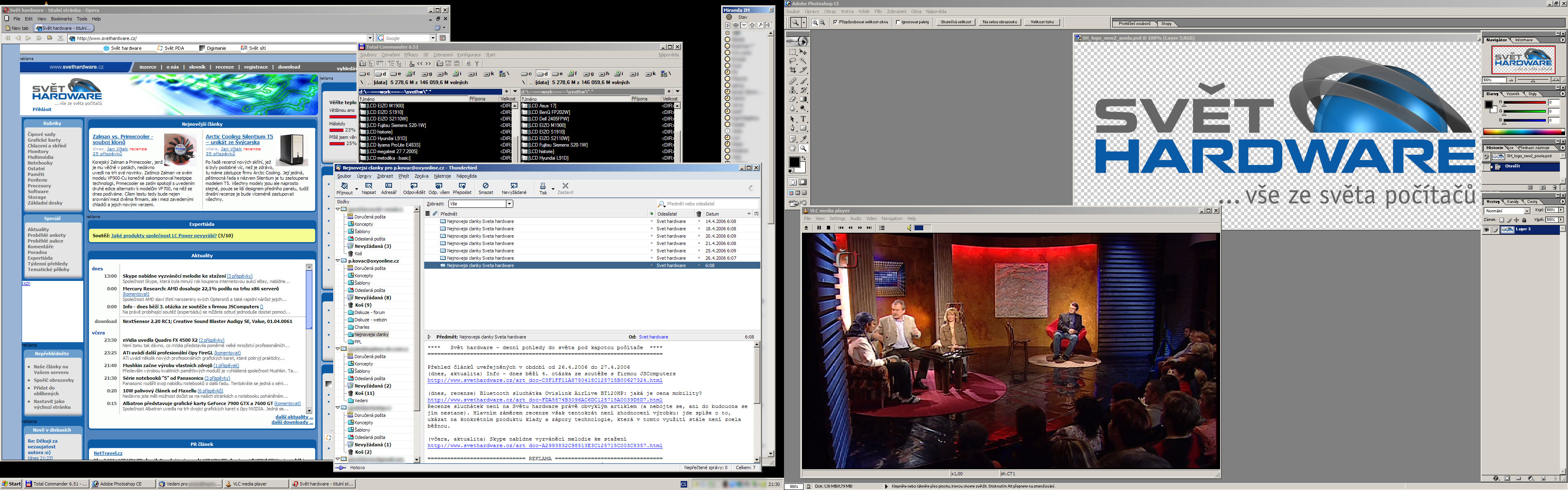1568x490 pixels.
Task: Enable 'Ignorovat palety' checkbox
Action: click(898, 22)
